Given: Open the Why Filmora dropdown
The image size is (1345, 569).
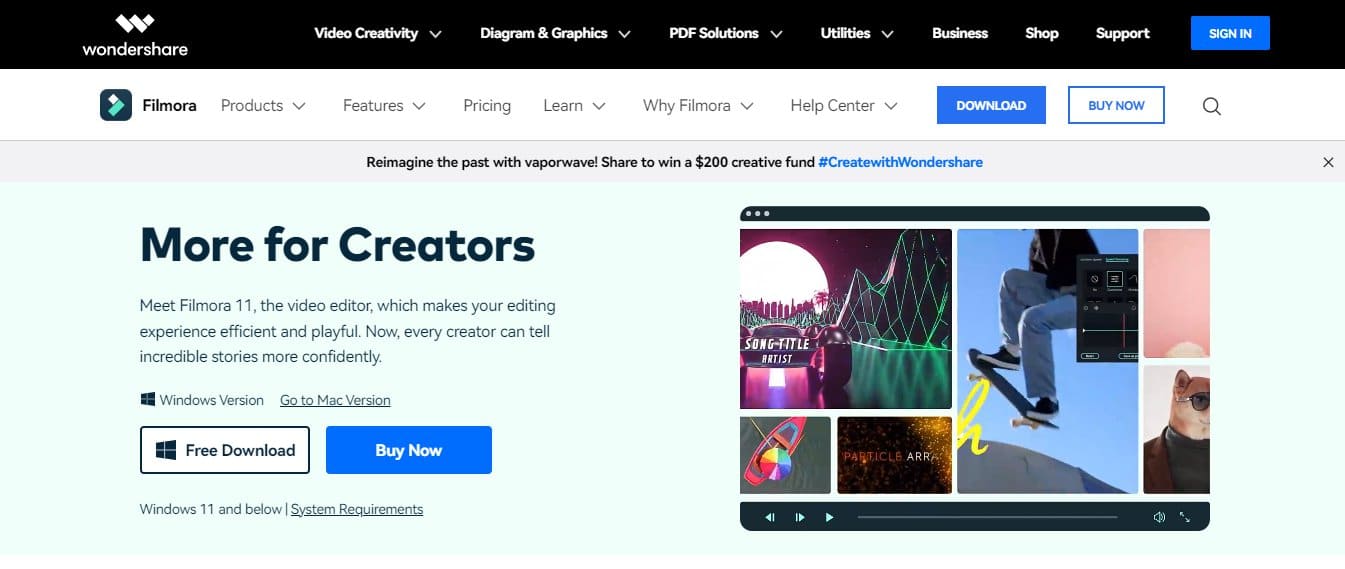Looking at the screenshot, I should point(698,105).
